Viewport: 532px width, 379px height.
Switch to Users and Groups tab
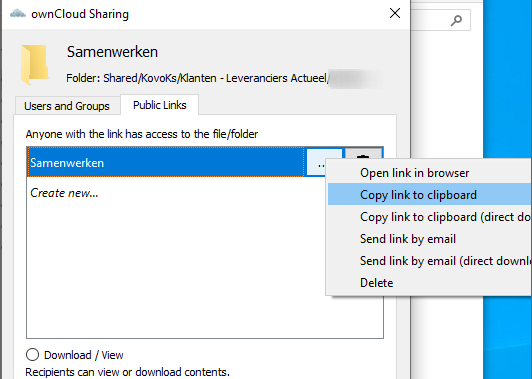(67, 106)
